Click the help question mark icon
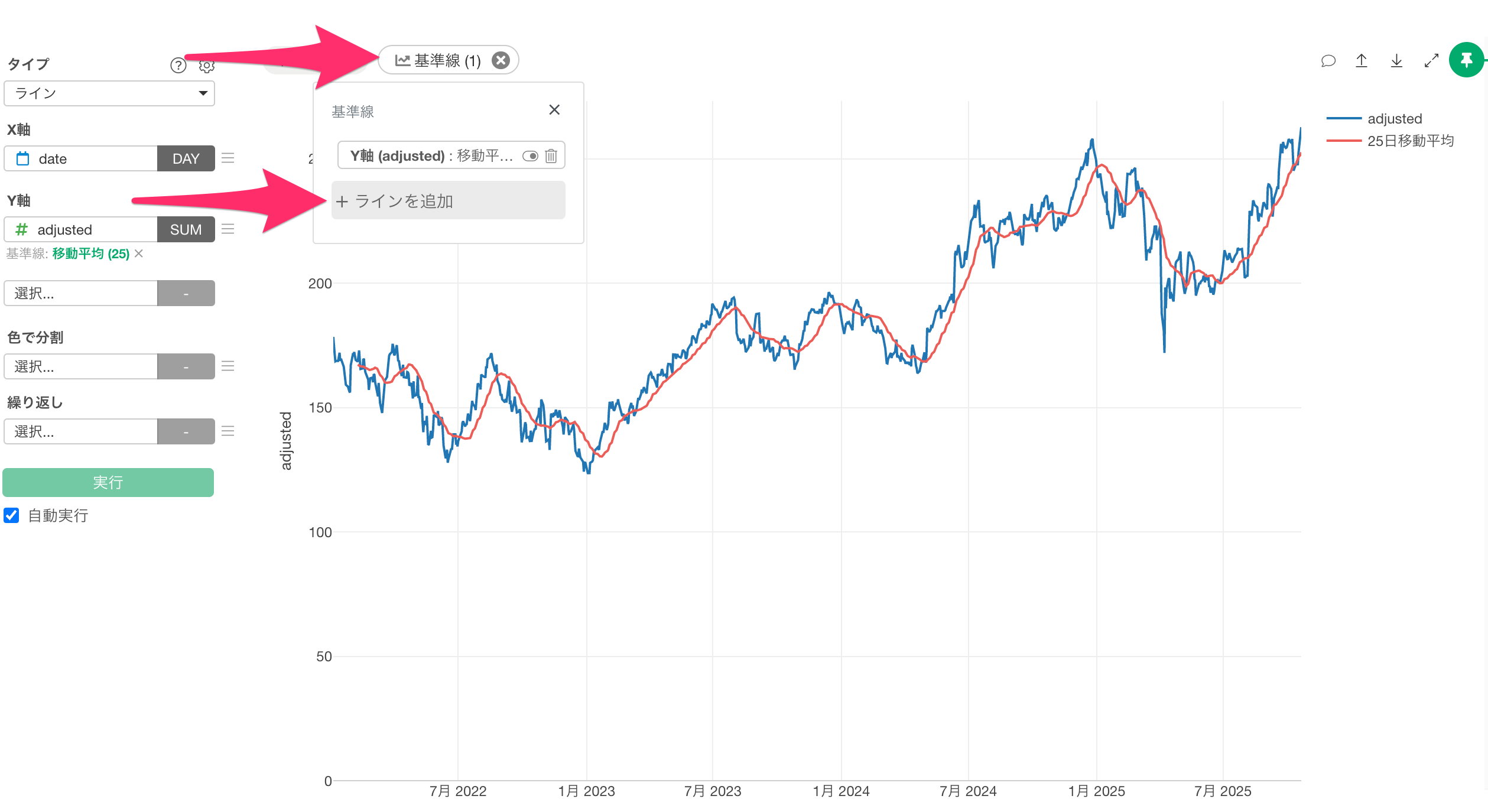This screenshot has height=812, width=1488. (178, 65)
